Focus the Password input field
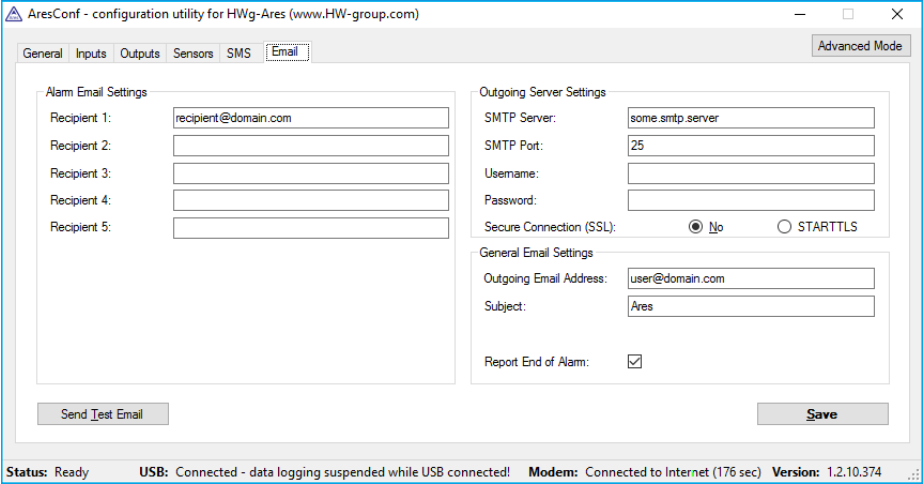Screen dimensions: 923x484 (750, 200)
